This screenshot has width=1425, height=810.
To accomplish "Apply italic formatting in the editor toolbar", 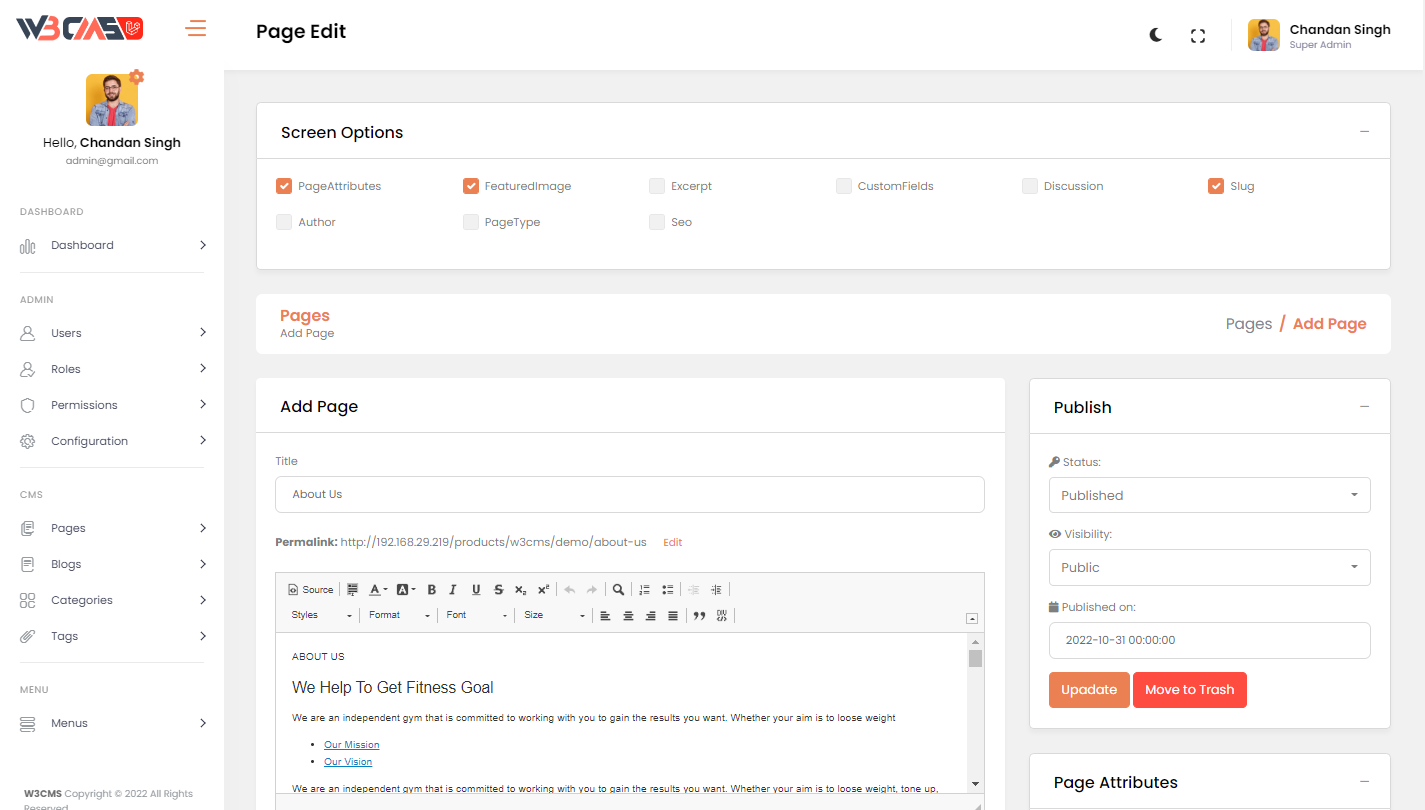I will pyautogui.click(x=453, y=590).
